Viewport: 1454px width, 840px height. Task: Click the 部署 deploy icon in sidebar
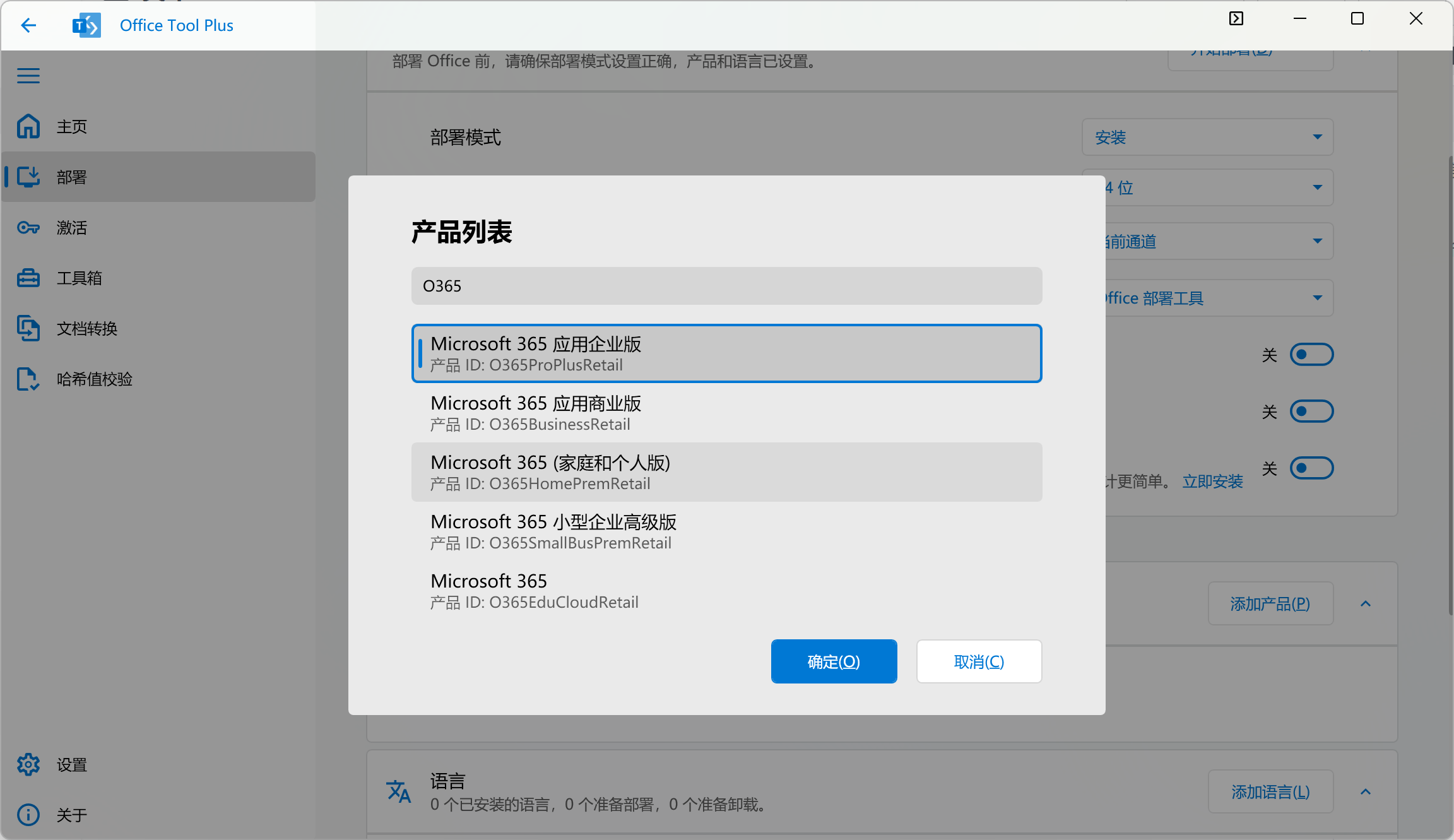(28, 177)
